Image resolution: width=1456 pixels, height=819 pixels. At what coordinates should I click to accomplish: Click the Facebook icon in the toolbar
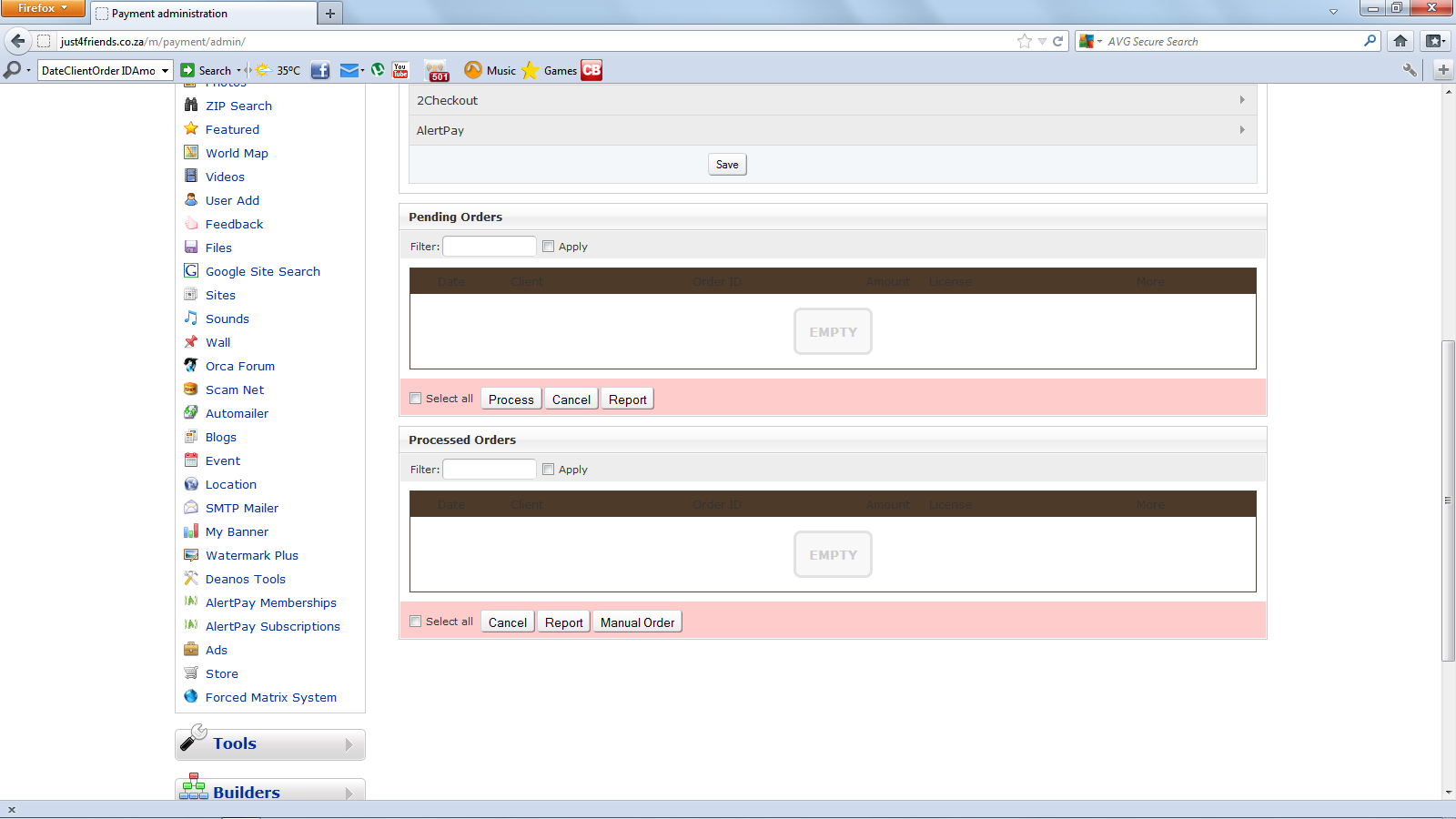click(x=320, y=70)
